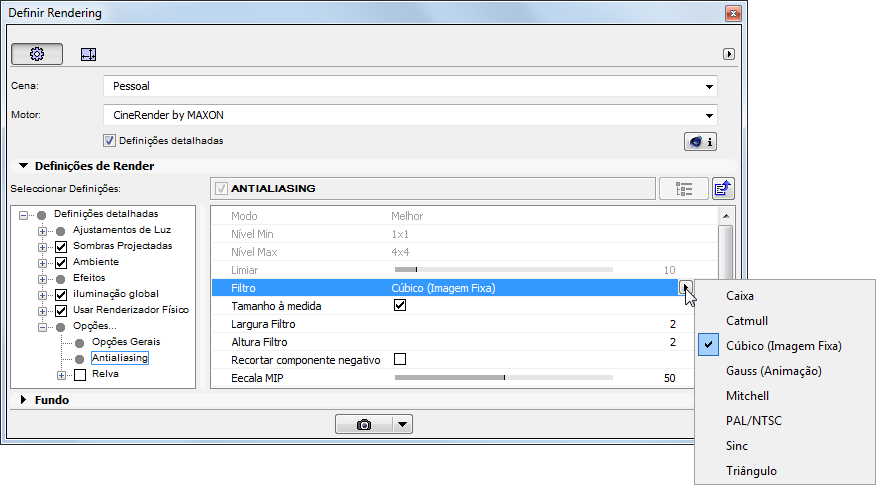876x485 pixels.
Task: Expand the Ajustamentos de Luz tree node
Action: click(42, 231)
